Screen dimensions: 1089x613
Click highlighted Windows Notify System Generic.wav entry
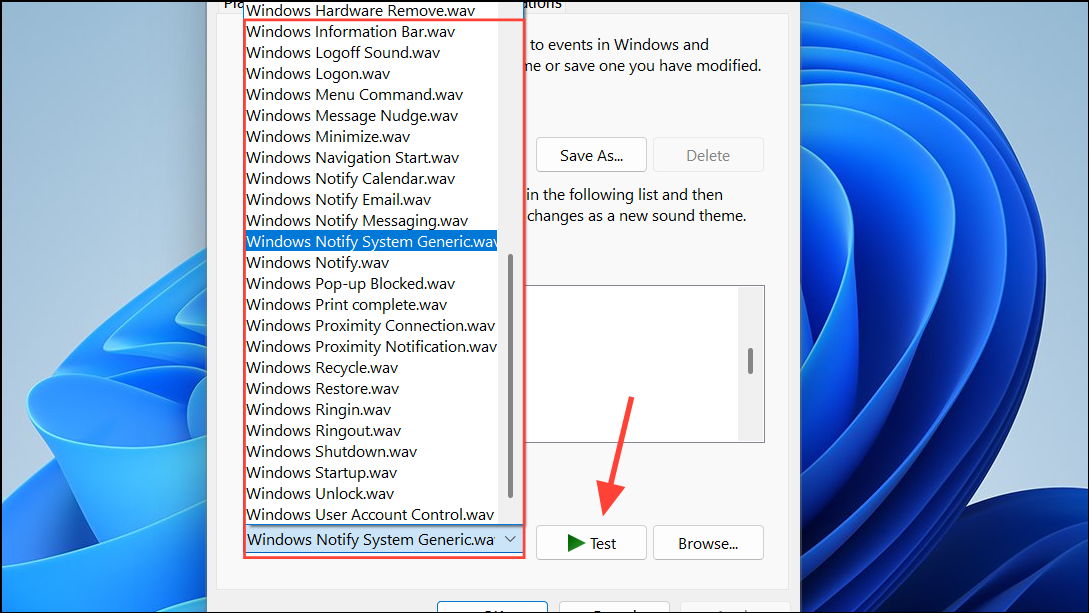(372, 242)
